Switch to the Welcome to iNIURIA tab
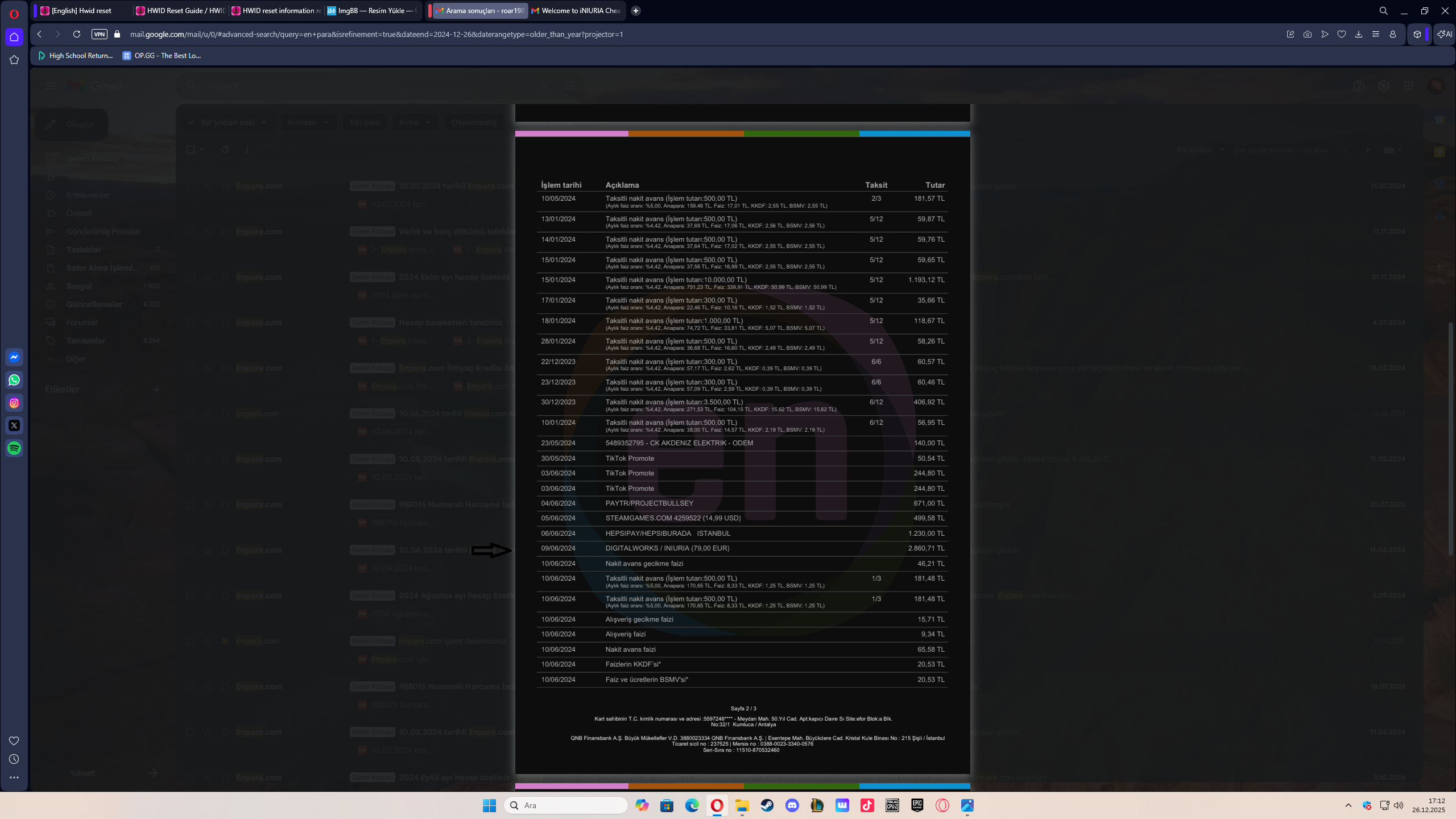Viewport: 1456px width, 819px height. click(577, 11)
